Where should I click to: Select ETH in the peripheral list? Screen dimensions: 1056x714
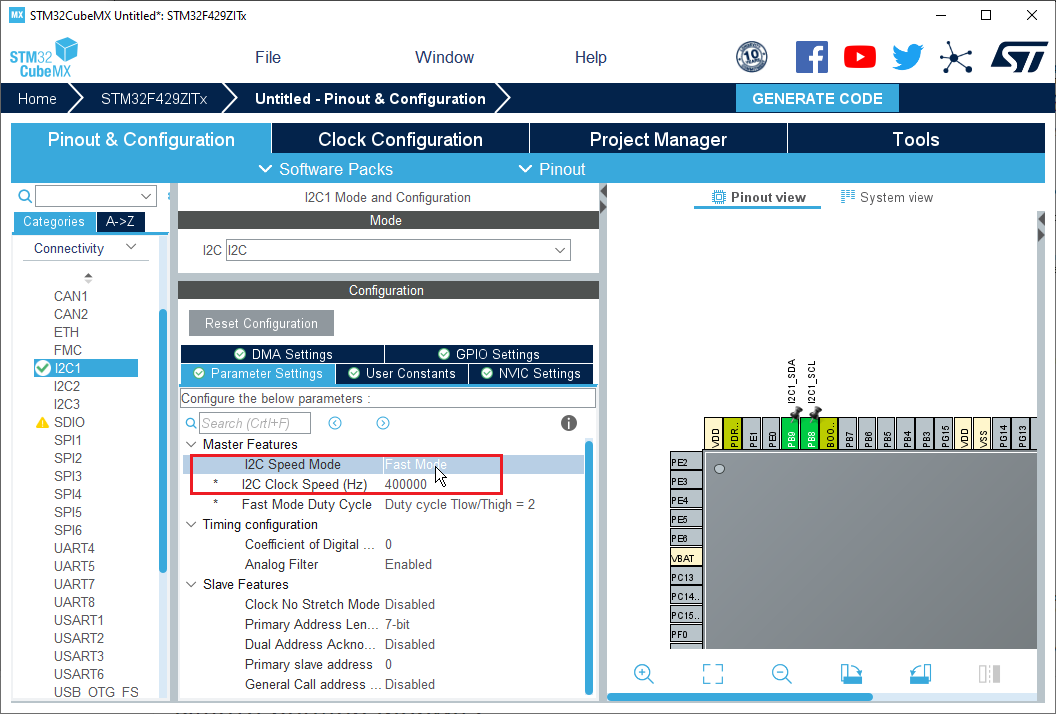click(x=66, y=332)
